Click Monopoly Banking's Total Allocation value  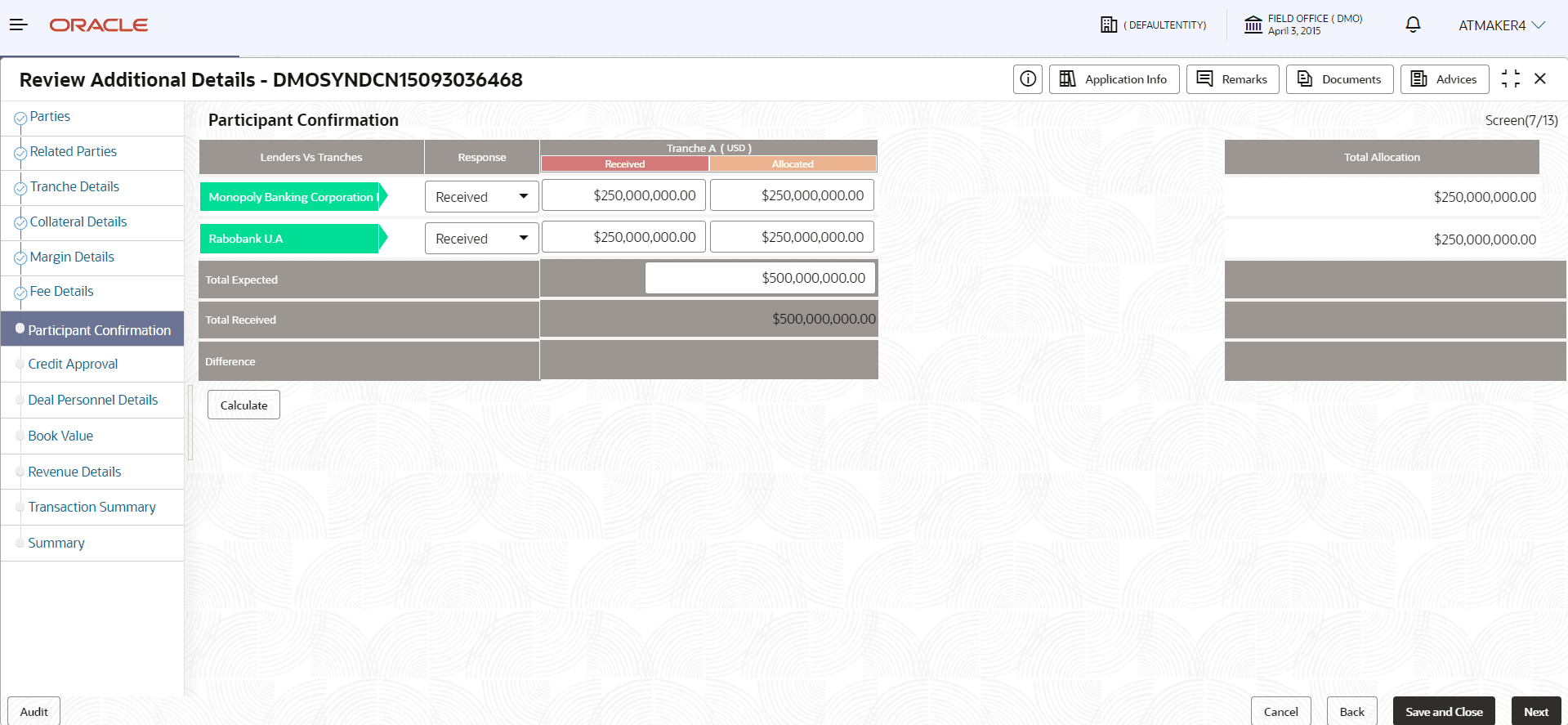click(x=1485, y=197)
